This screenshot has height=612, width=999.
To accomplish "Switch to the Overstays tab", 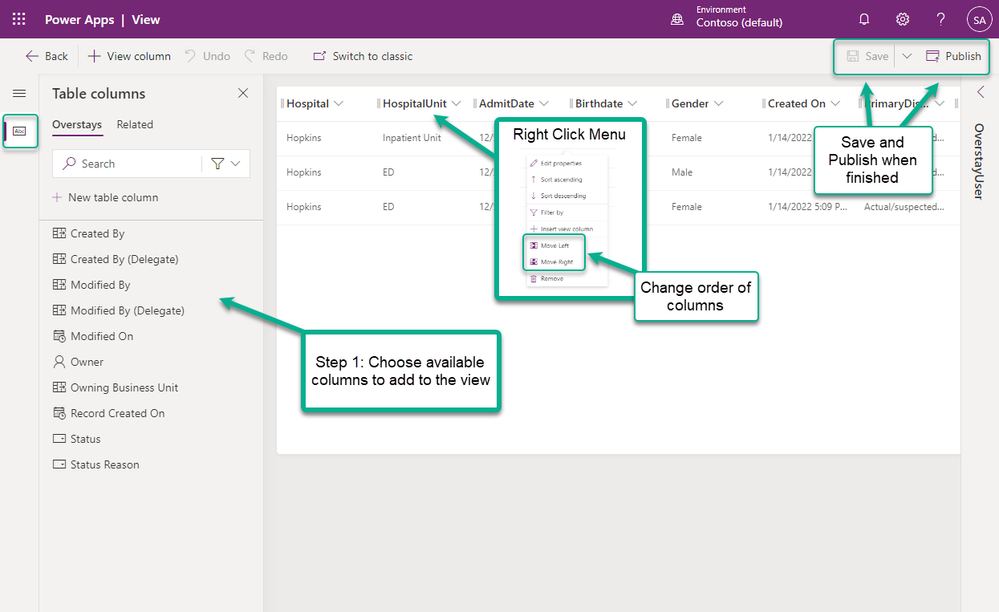I will pyautogui.click(x=77, y=125).
